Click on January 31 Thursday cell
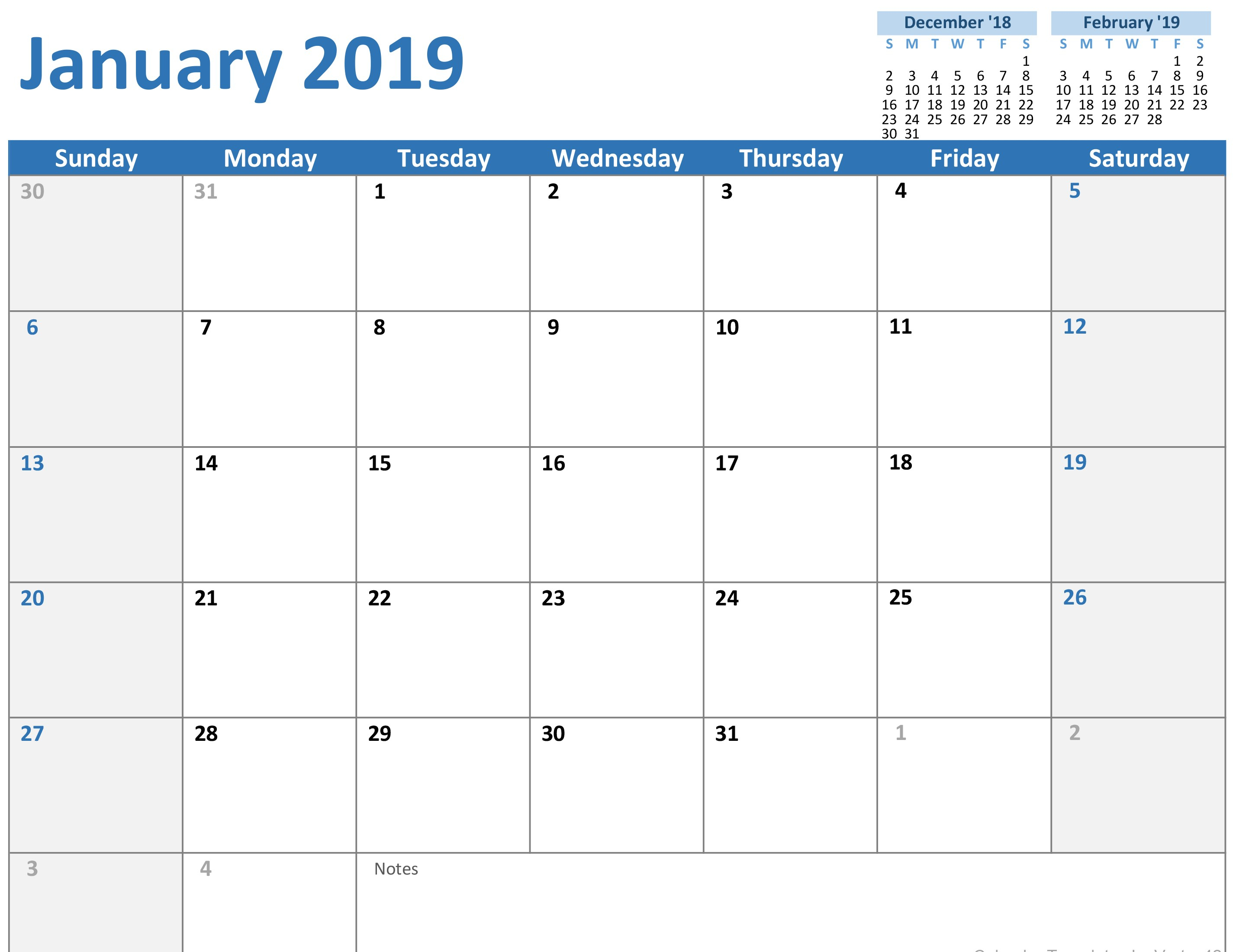This screenshot has height=952, width=1236. 790,790
